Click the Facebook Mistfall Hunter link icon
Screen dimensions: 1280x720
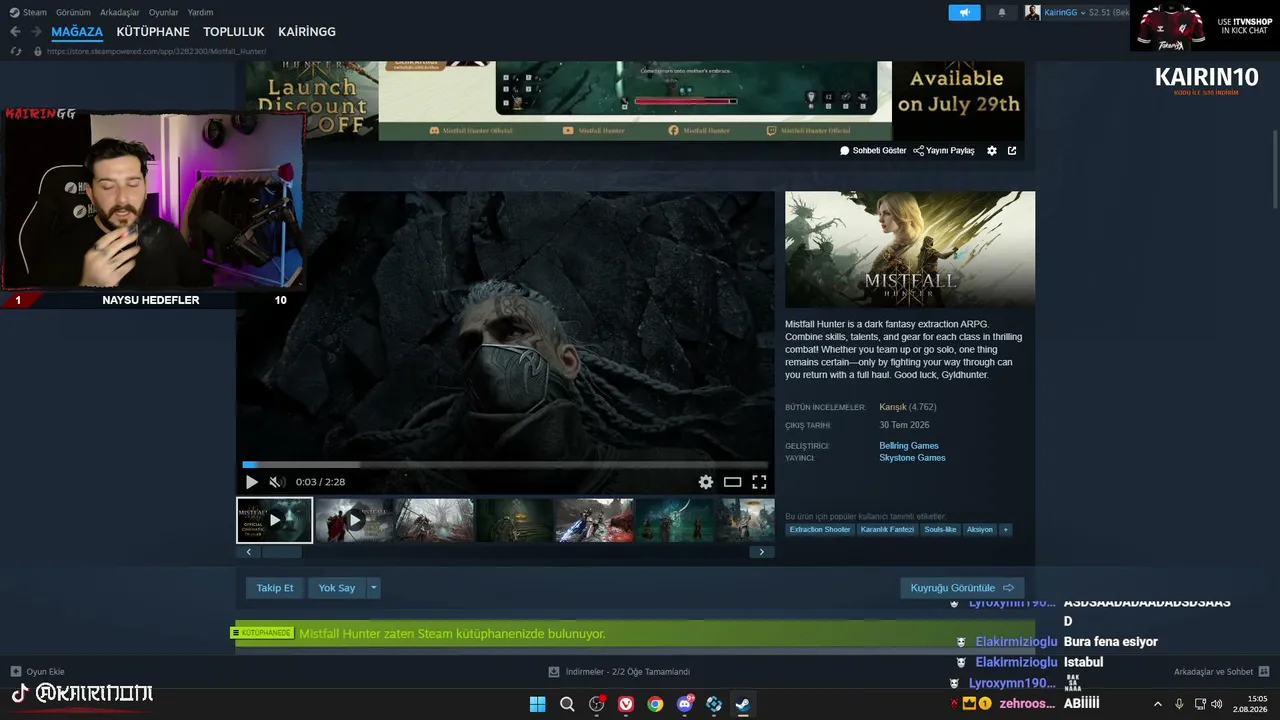tap(673, 131)
